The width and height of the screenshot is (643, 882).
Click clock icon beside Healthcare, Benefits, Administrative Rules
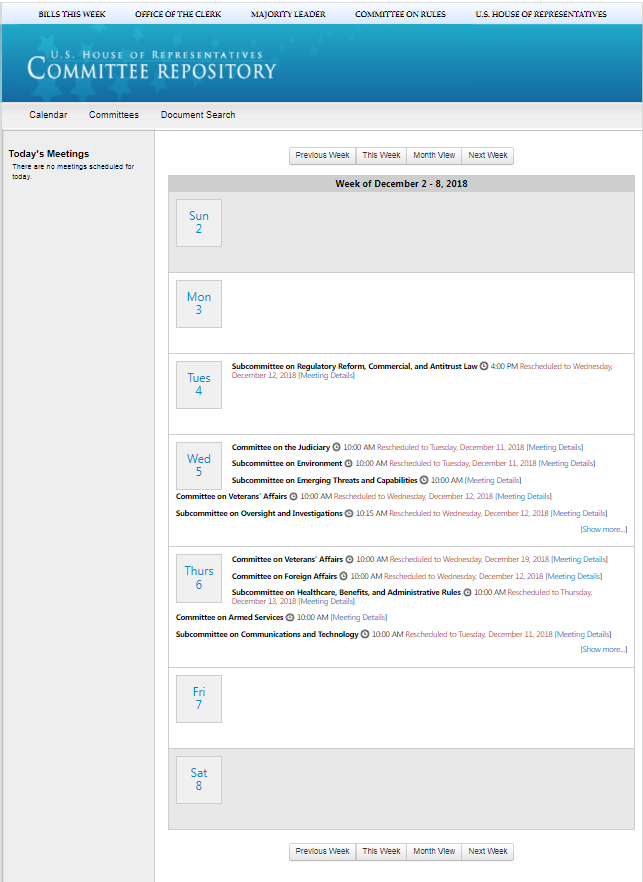tap(467, 592)
